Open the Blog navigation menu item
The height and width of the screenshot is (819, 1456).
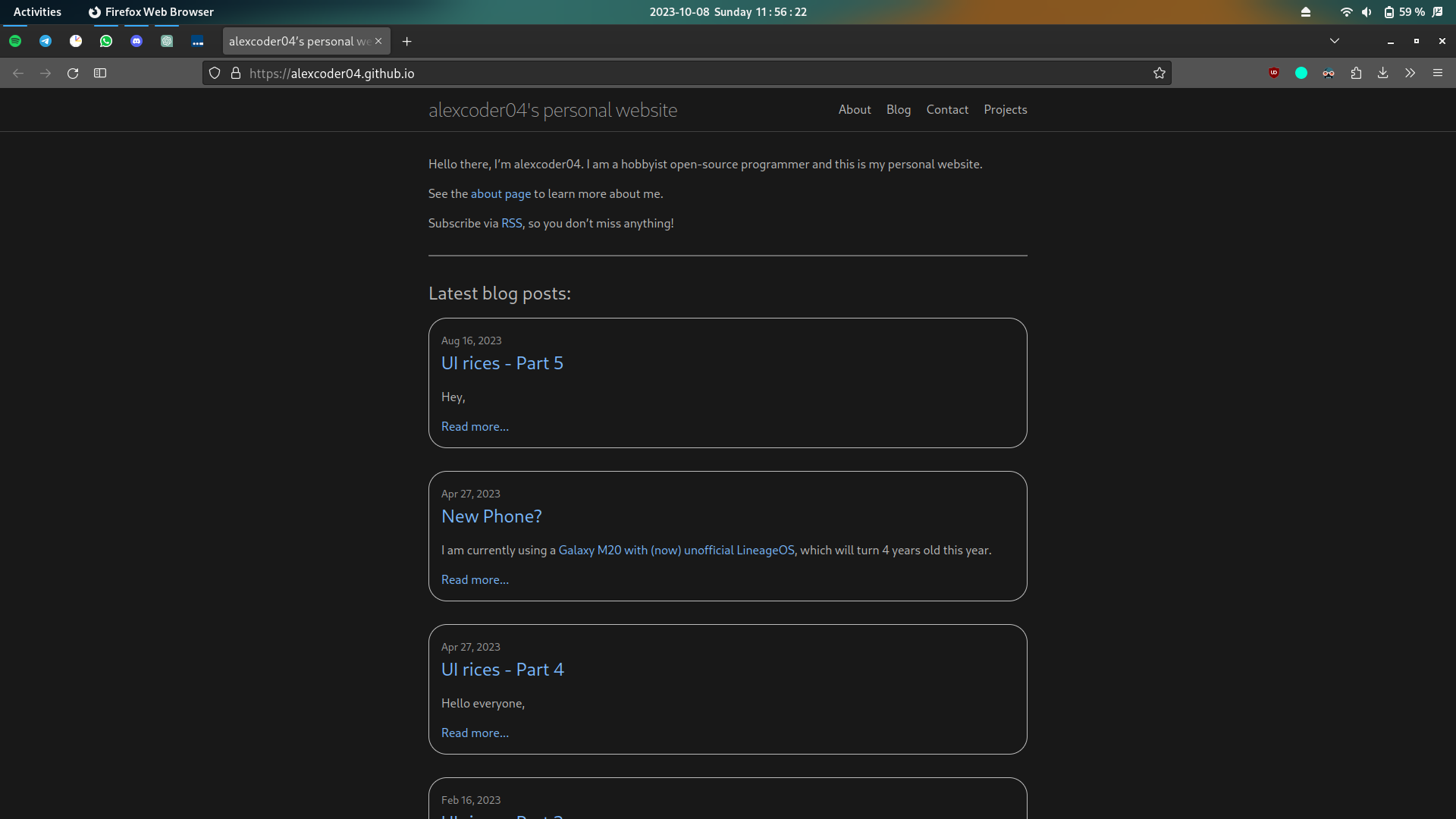(898, 109)
